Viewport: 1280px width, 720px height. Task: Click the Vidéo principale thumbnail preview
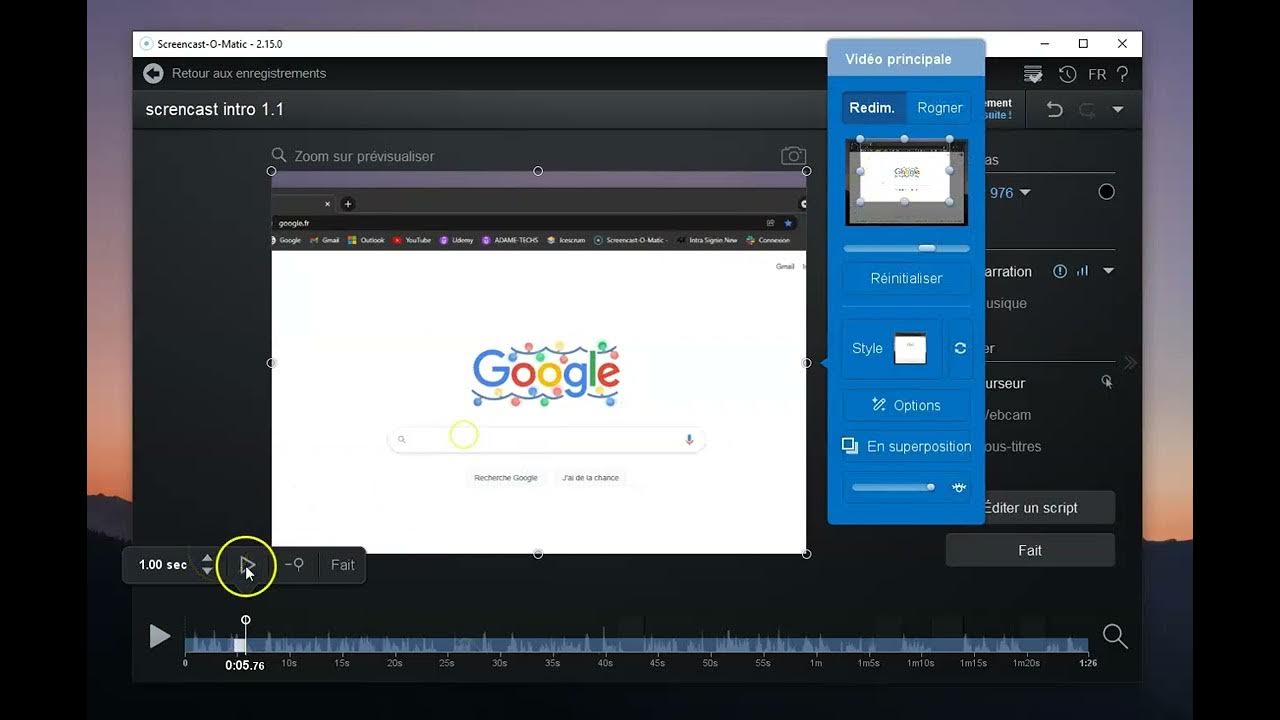point(906,182)
